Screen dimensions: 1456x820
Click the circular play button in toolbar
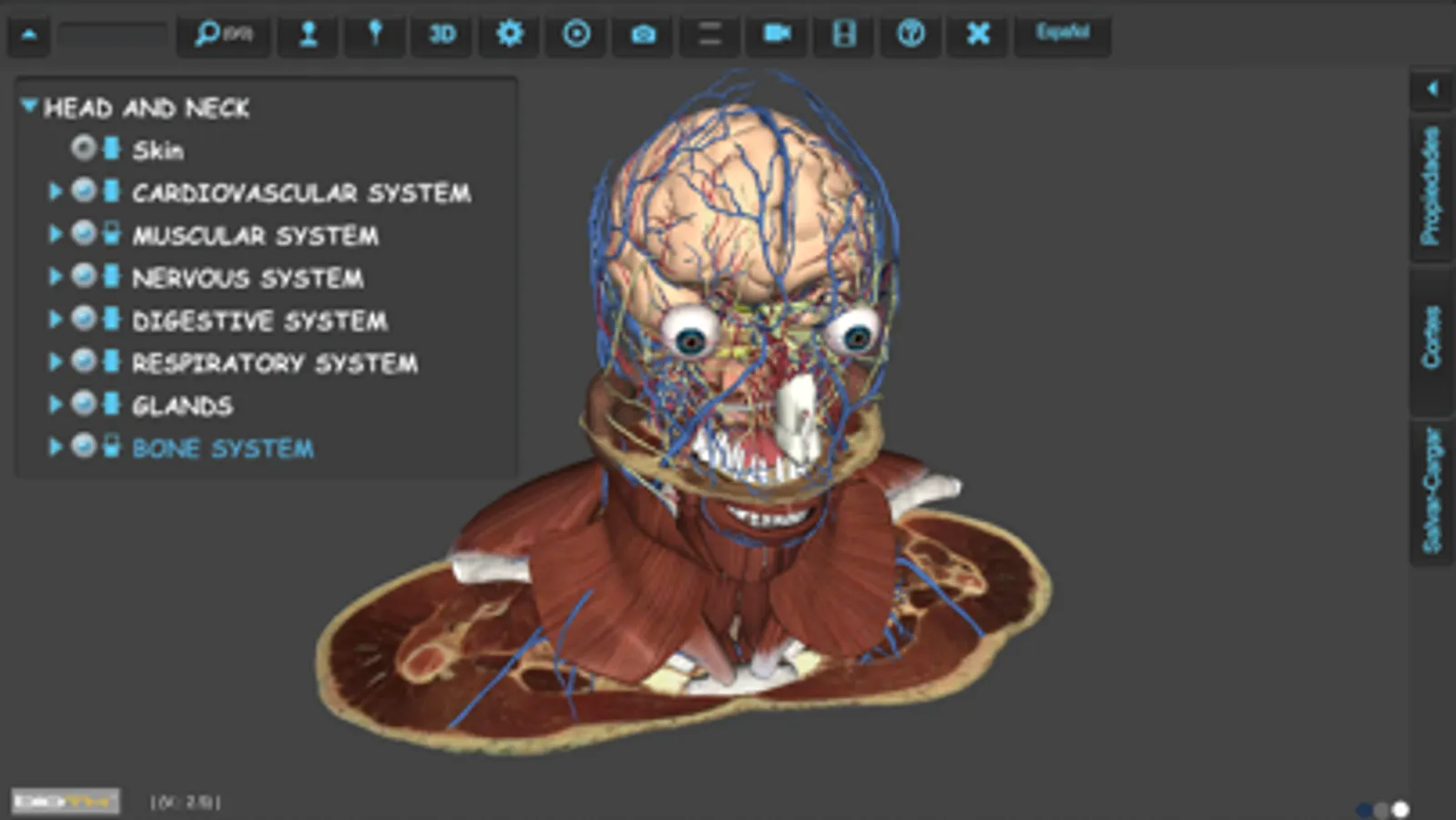576,35
